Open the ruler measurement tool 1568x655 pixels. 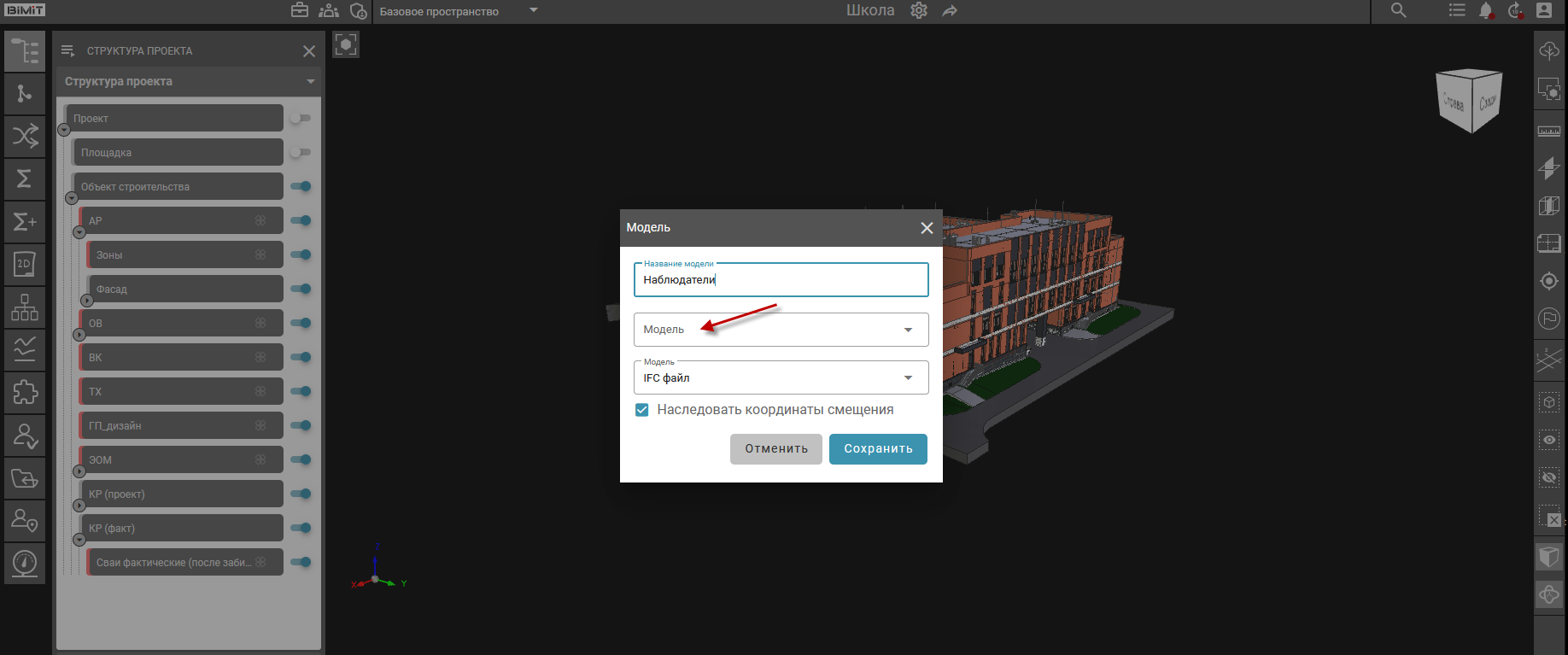click(x=1549, y=131)
